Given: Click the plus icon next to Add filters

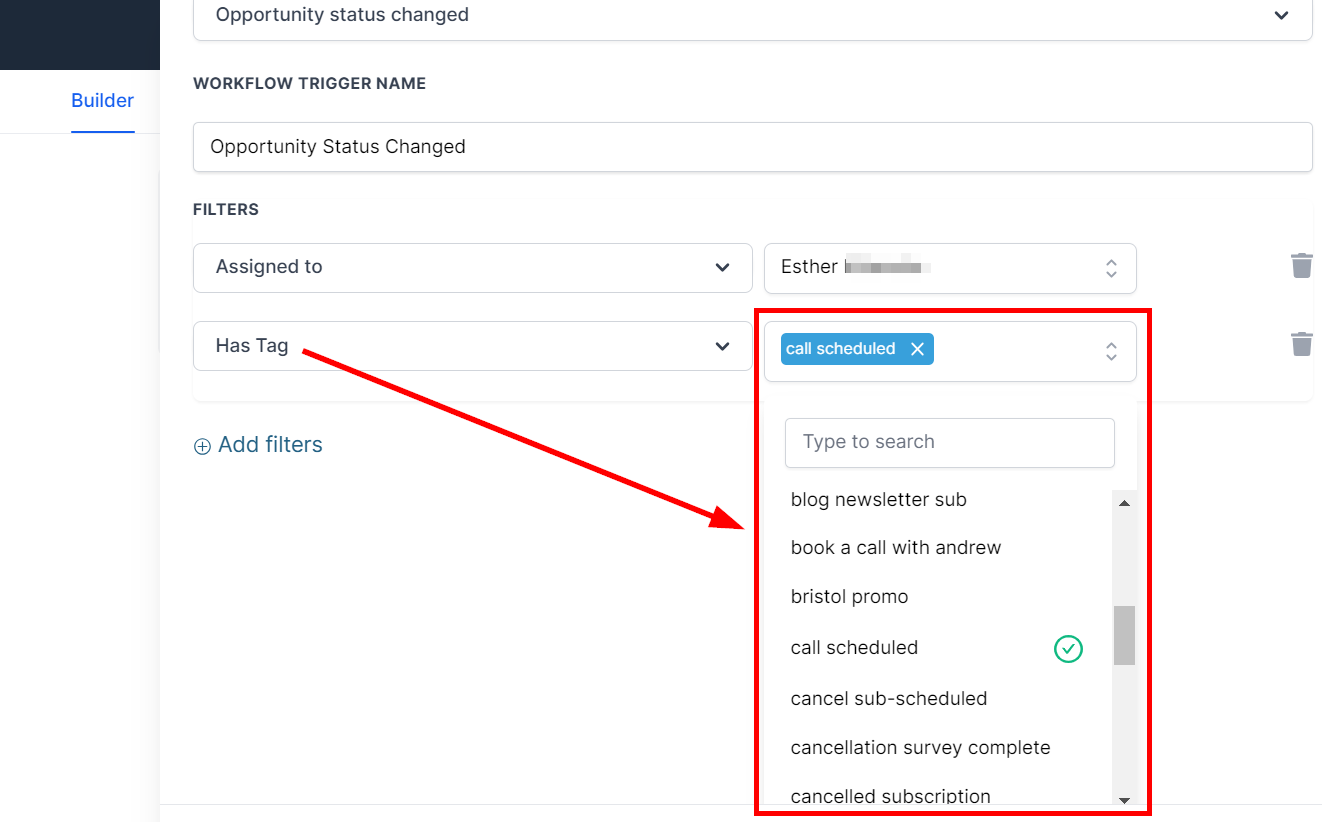Looking at the screenshot, I should point(202,446).
